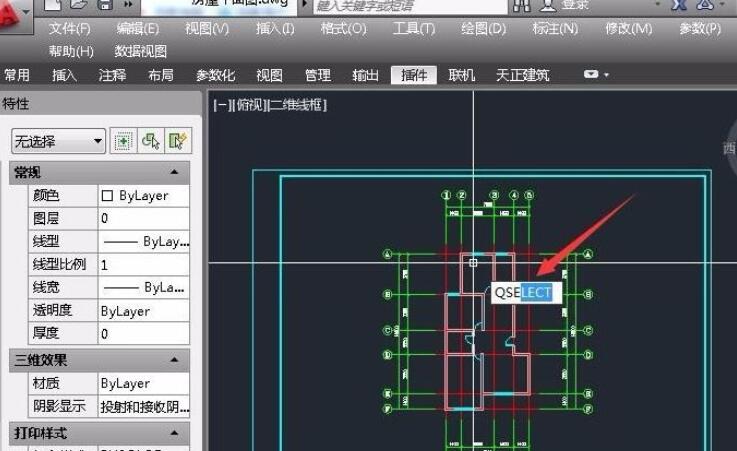Image resolution: width=737 pixels, height=451 pixels.
Task: Open the 修改(M) menu
Action: pyautogui.click(x=628, y=29)
